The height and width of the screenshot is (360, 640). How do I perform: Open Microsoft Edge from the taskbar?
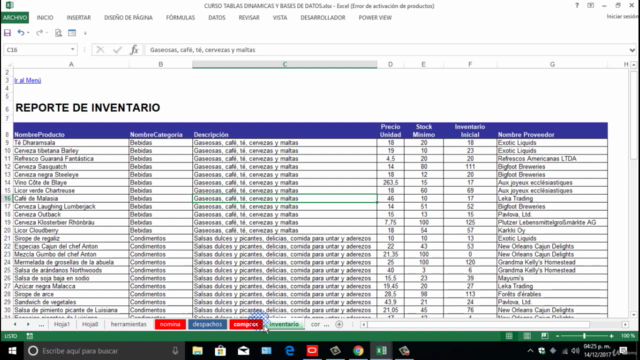tap(289, 351)
